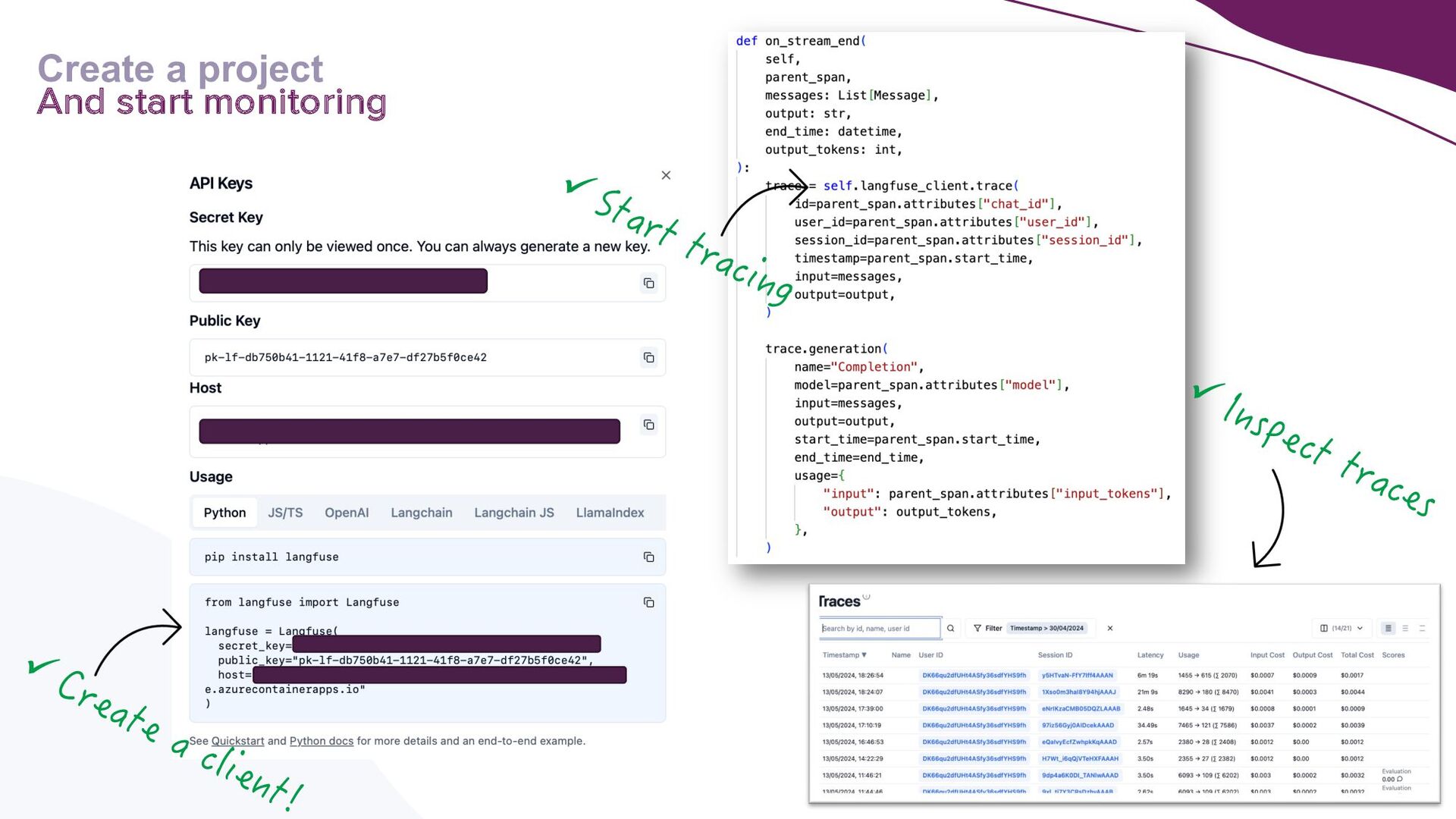Switch to the LlamaIndex usage tab

[x=610, y=513]
